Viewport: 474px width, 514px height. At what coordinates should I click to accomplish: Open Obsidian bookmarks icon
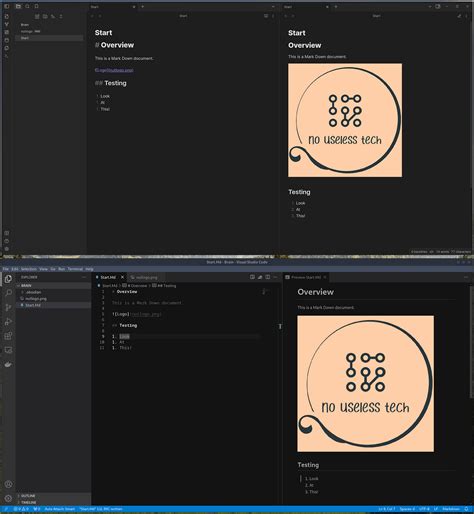36,6
